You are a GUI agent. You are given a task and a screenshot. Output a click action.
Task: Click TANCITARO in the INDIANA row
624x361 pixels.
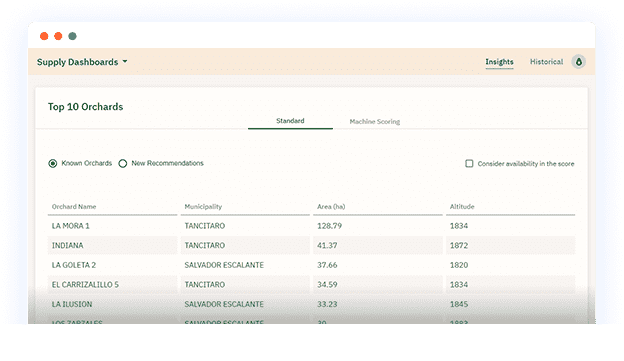205,246
